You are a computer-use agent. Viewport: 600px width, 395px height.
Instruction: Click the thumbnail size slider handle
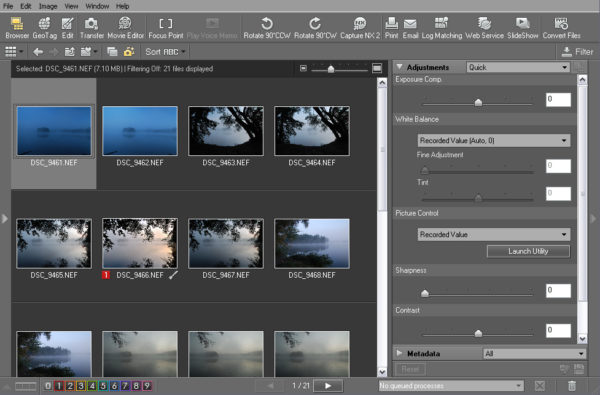(x=331, y=69)
